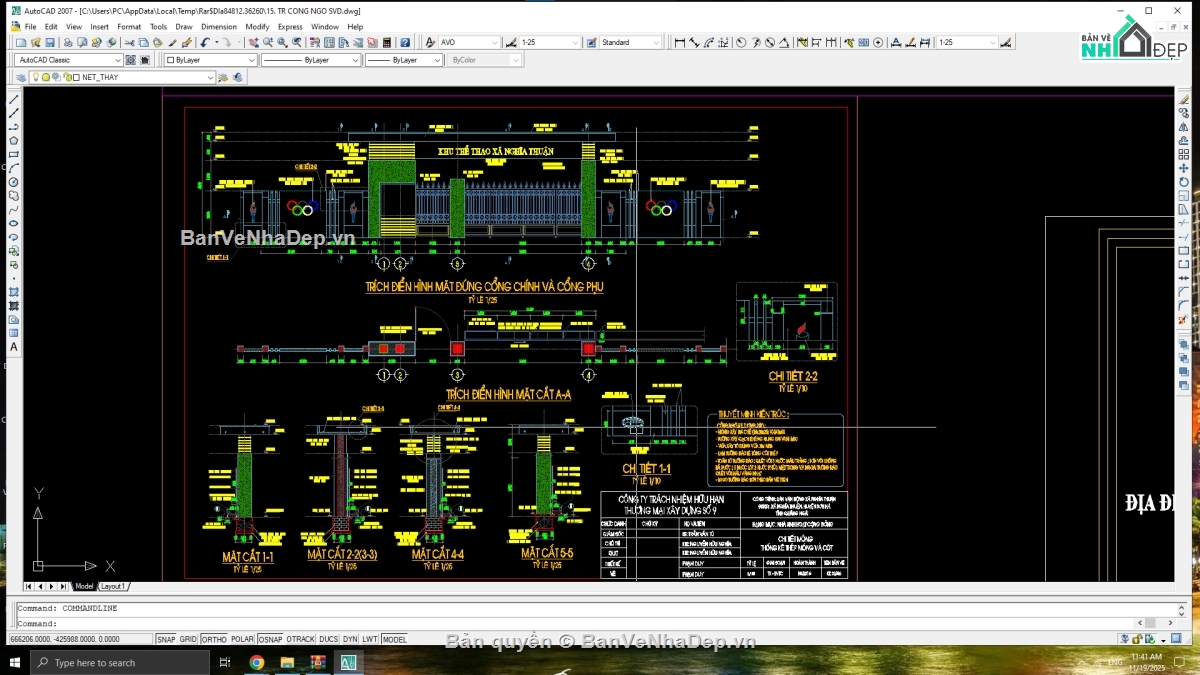1200x675 pixels.
Task: Open the File menu
Action: click(x=30, y=27)
